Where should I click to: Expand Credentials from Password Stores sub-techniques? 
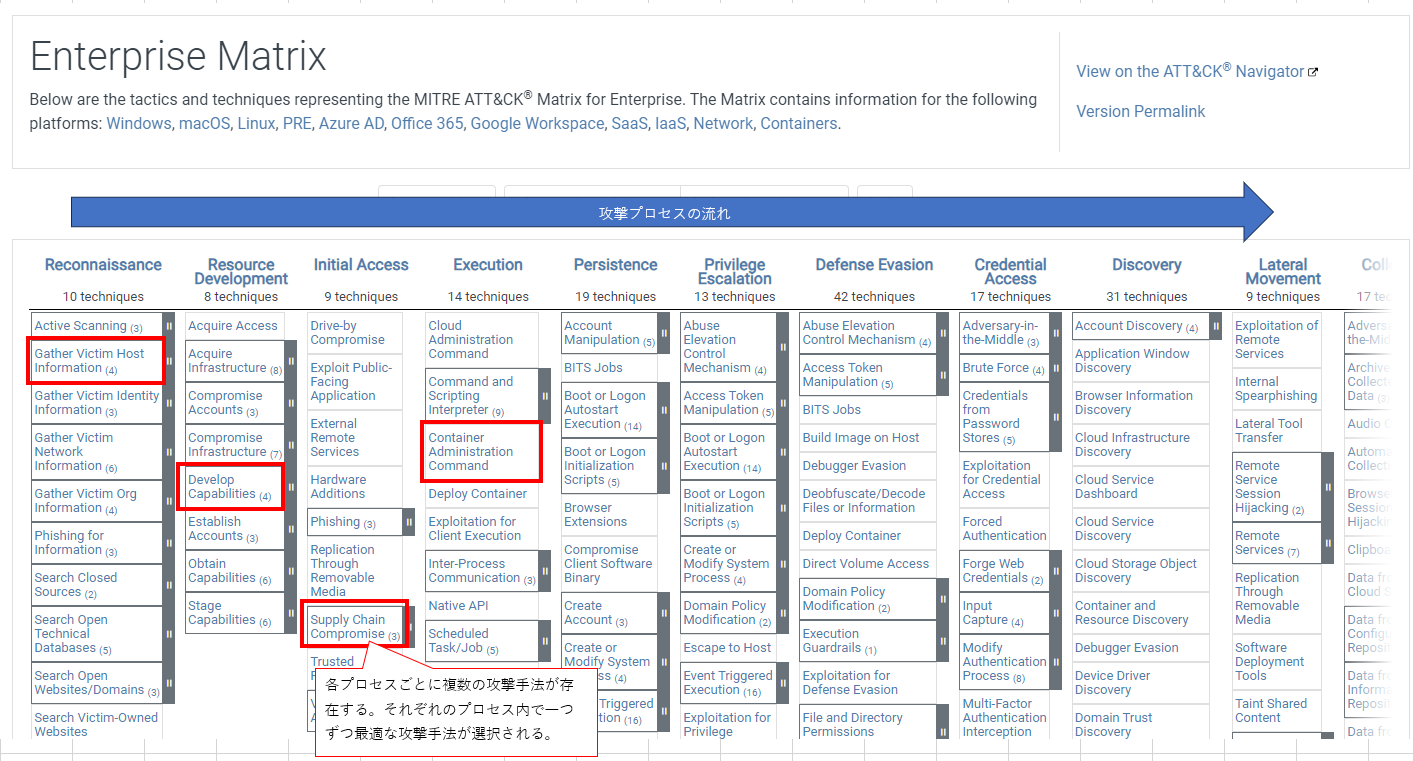pyautogui.click(x=1056, y=417)
